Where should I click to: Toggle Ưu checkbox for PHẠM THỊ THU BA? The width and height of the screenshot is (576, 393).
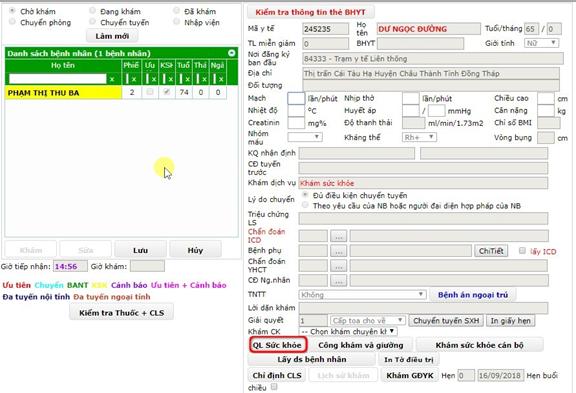150,92
